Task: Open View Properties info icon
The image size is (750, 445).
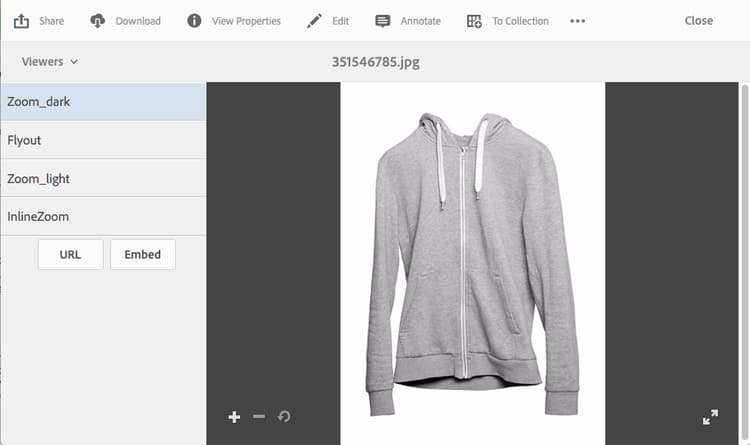Action: click(194, 21)
